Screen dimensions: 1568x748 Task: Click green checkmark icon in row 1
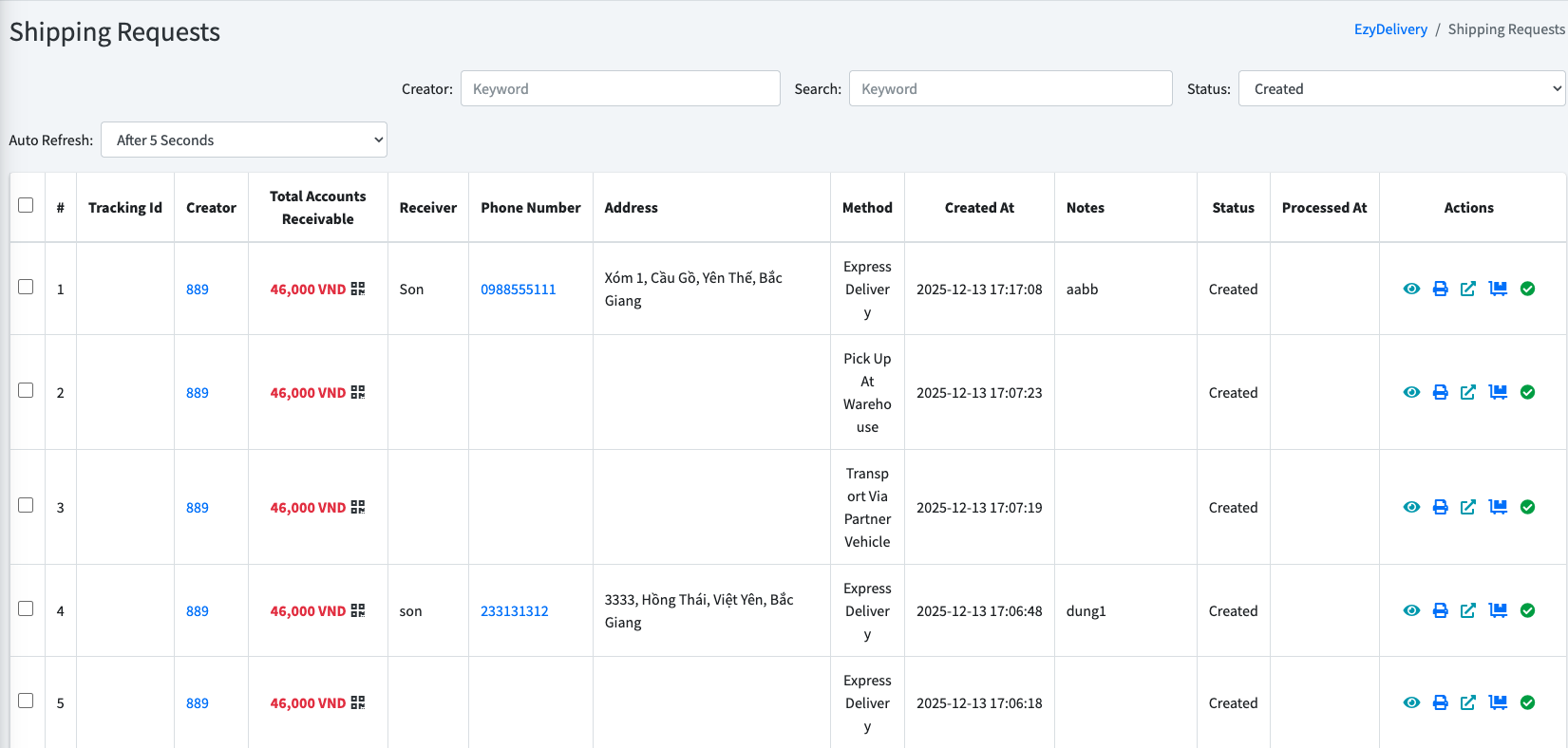pos(1527,289)
